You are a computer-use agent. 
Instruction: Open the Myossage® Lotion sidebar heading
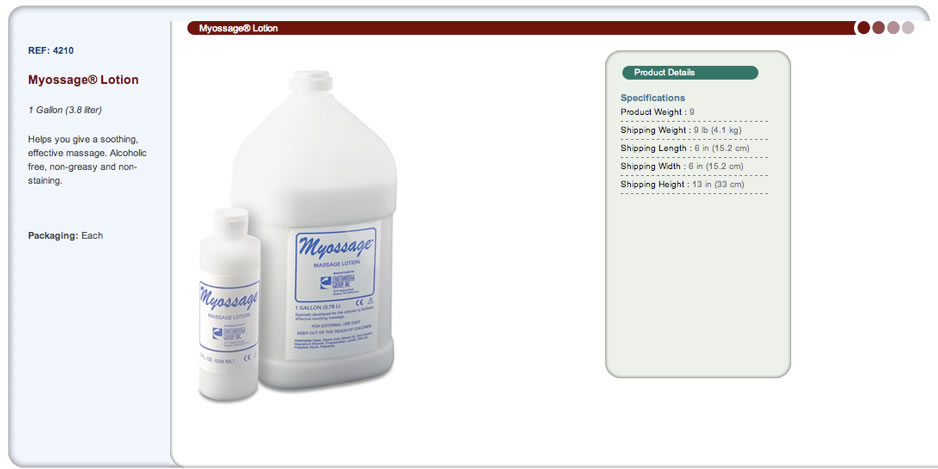(x=83, y=80)
